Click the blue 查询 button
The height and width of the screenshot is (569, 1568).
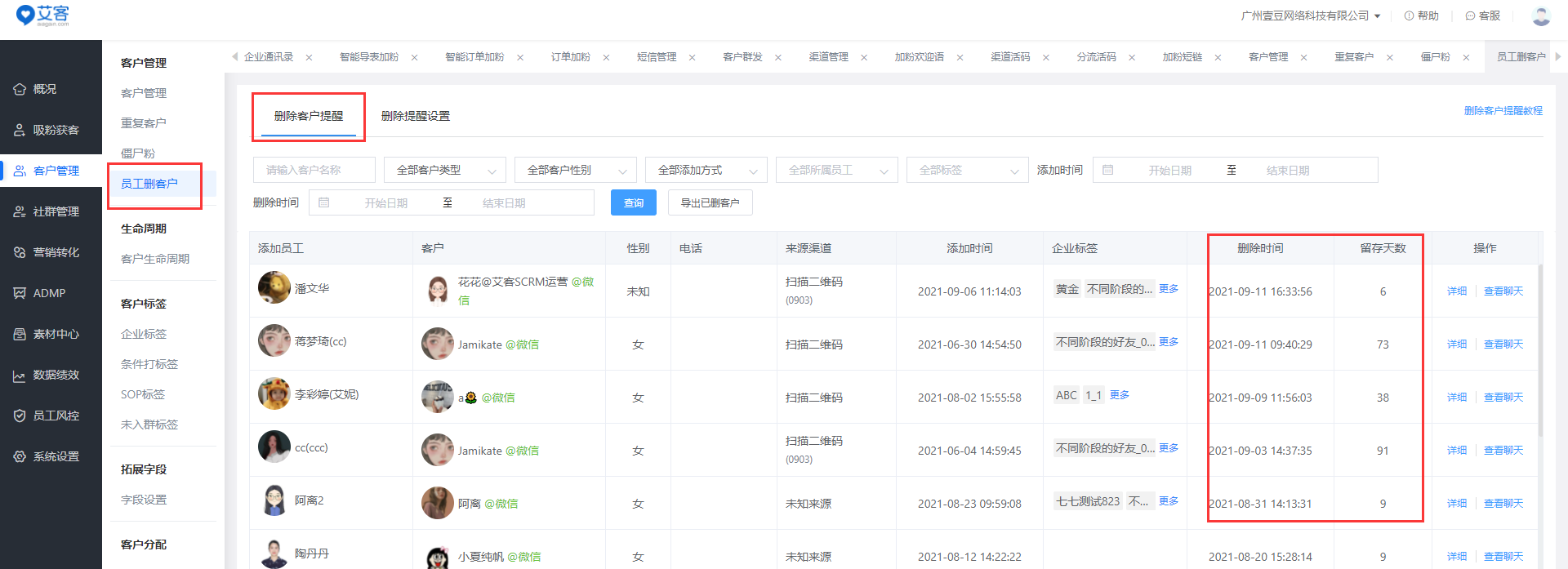click(634, 202)
